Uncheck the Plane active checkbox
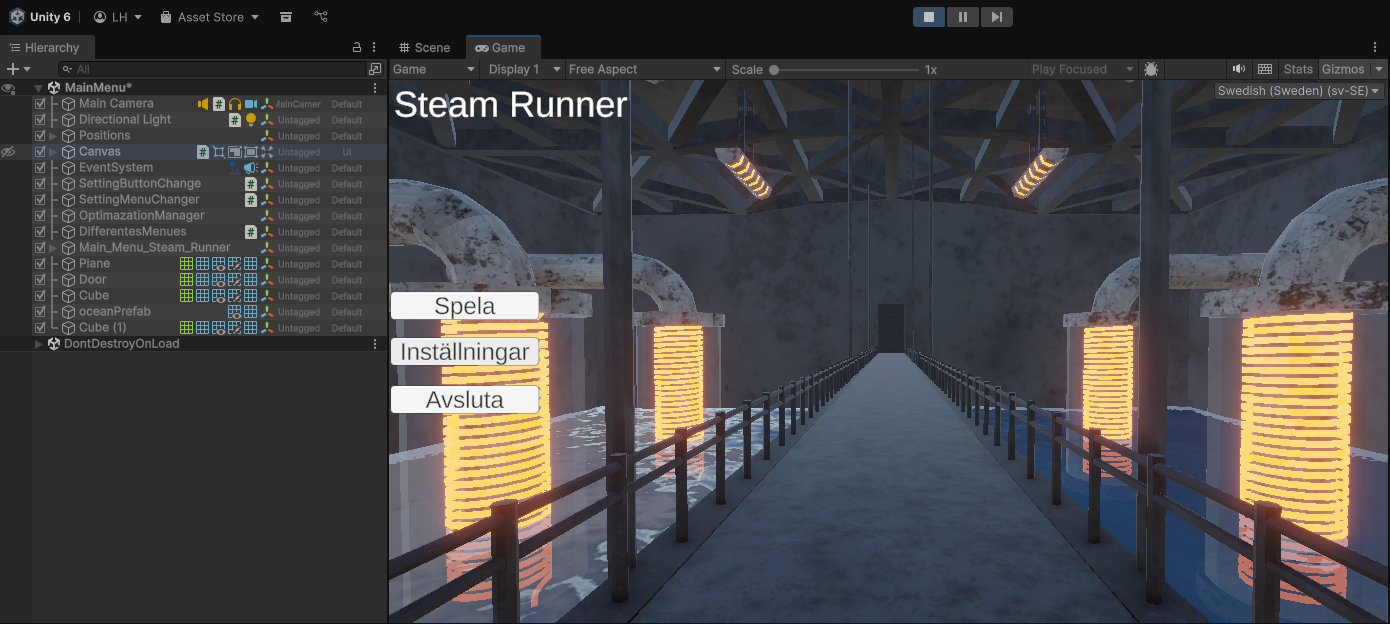The image size is (1390, 624). (x=40, y=264)
